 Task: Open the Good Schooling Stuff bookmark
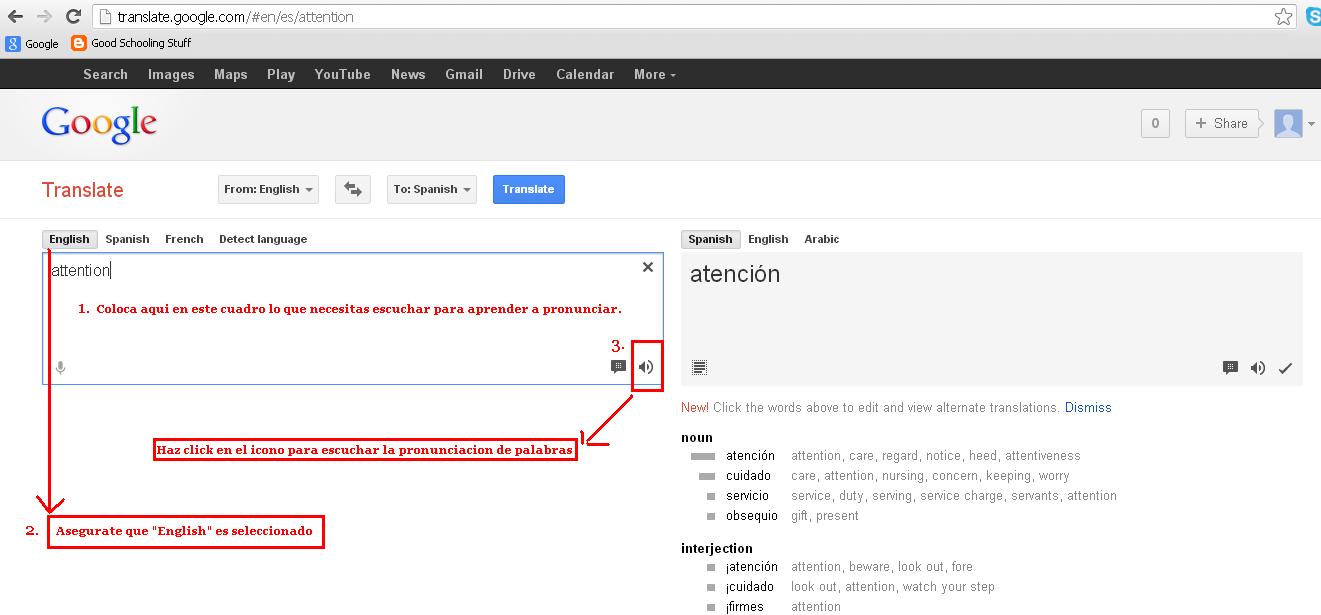tap(131, 43)
